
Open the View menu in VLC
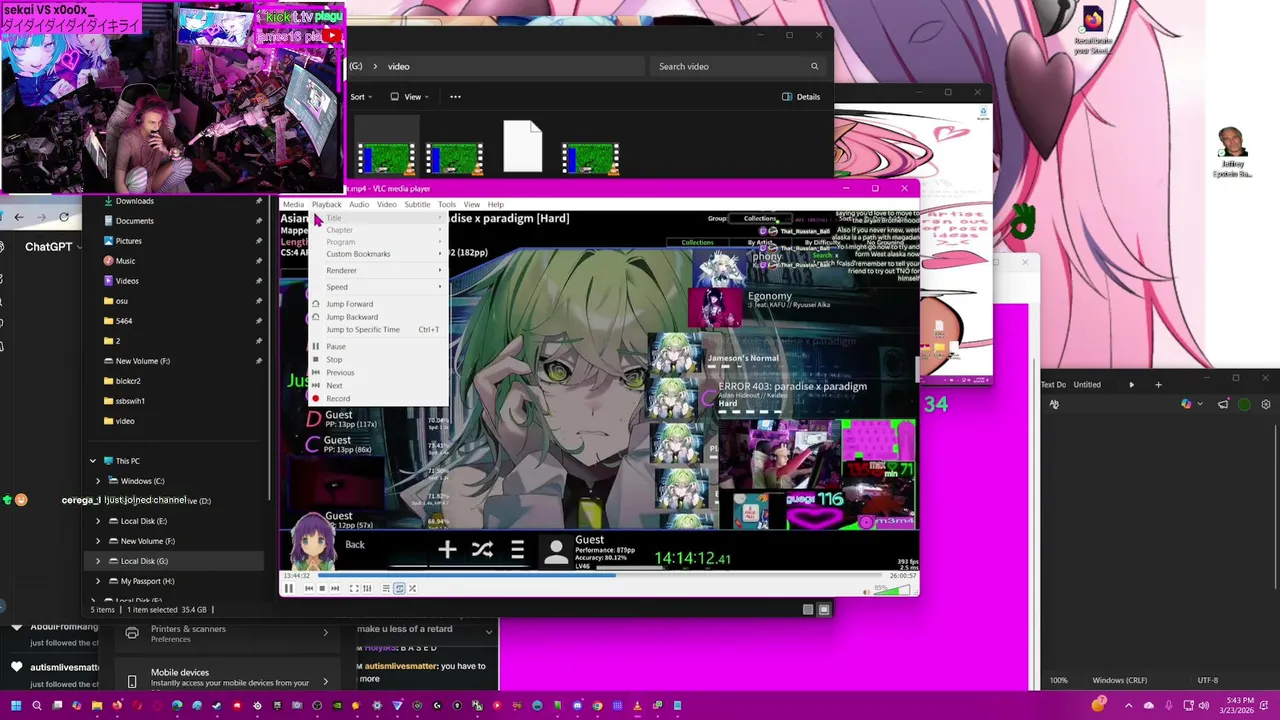pyautogui.click(x=471, y=204)
